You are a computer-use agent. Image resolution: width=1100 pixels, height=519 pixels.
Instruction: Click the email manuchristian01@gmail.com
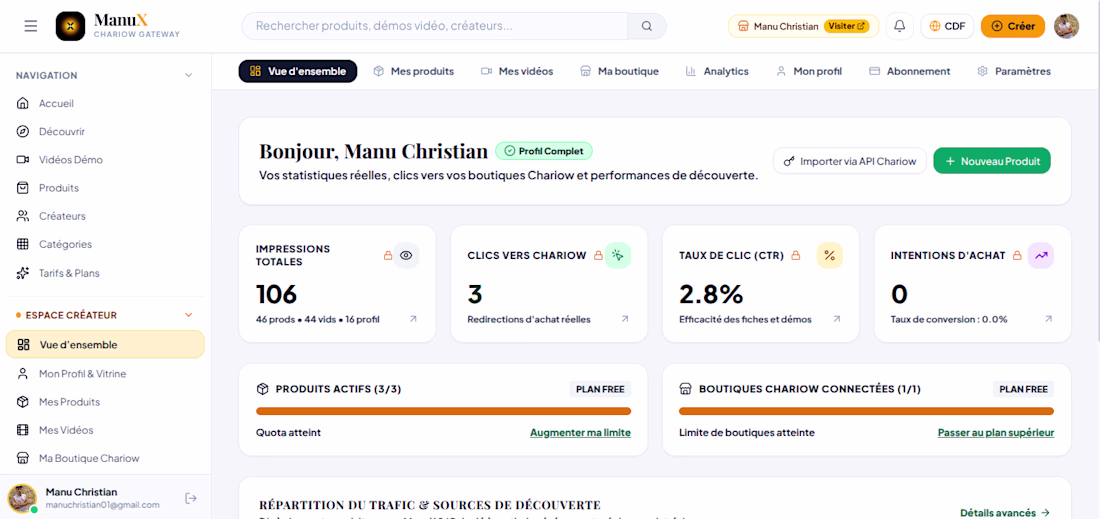click(x=102, y=505)
